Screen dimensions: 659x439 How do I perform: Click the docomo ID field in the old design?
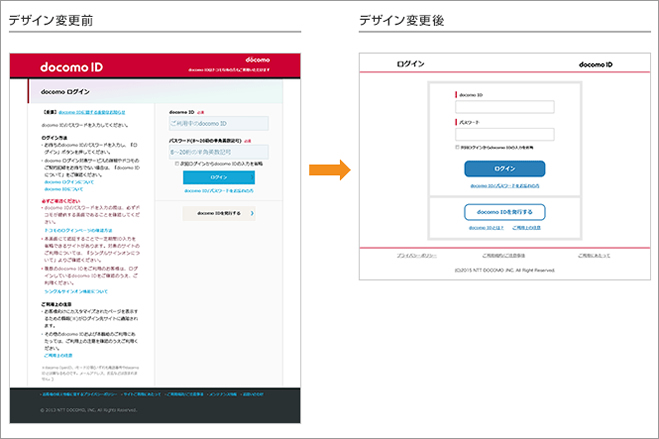point(219,124)
